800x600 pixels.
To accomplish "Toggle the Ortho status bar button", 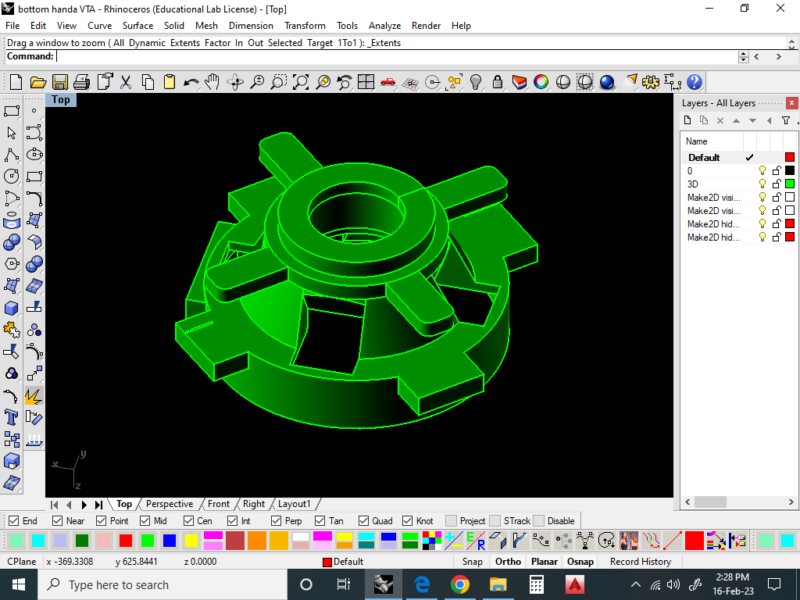I will click(x=508, y=561).
